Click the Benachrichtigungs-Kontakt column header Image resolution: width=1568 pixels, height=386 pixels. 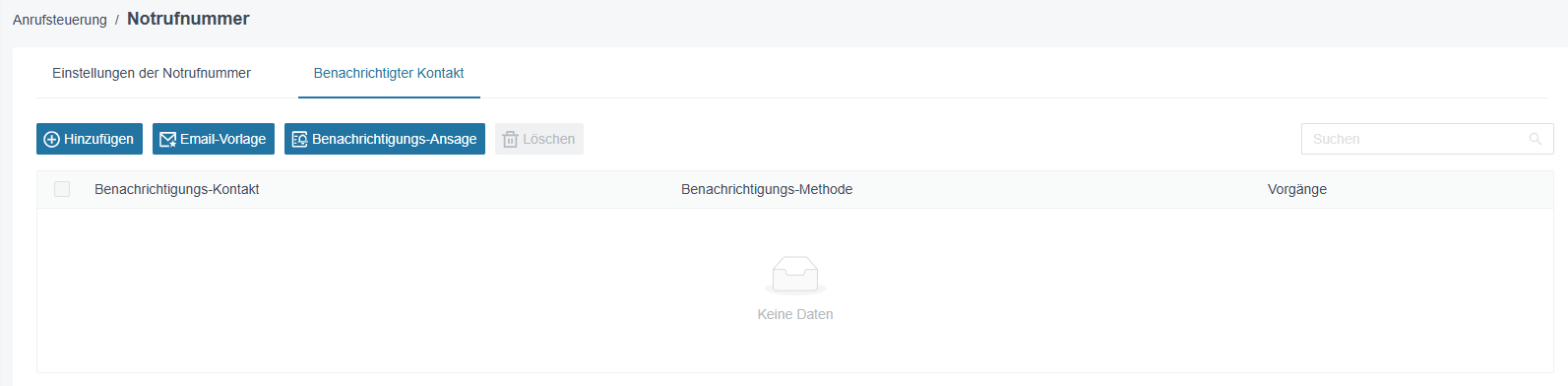[x=177, y=189]
